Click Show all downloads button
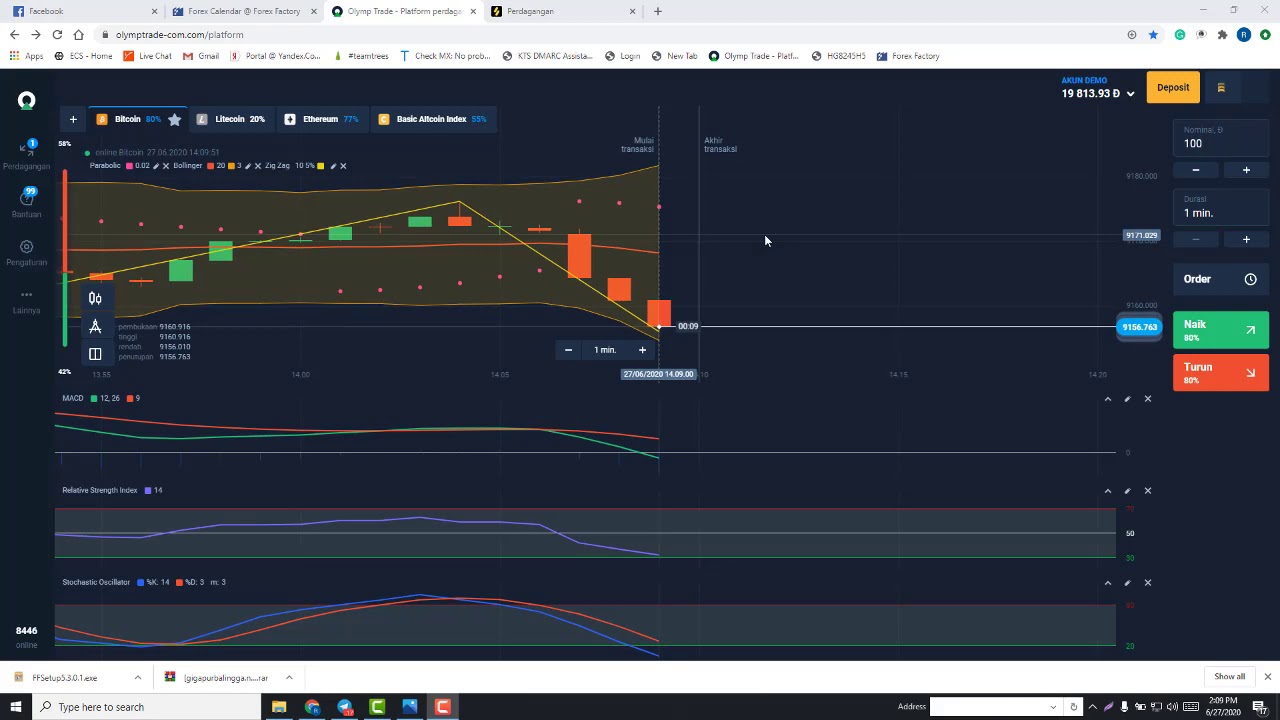Image resolution: width=1280 pixels, height=720 pixels. tap(1229, 677)
